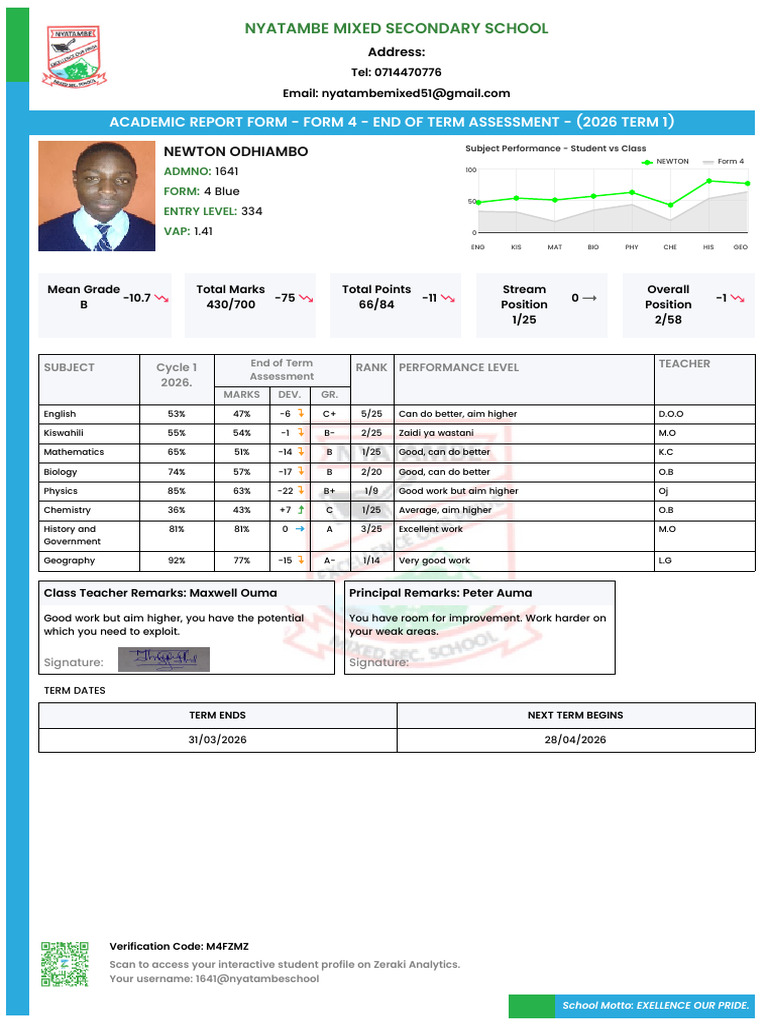Click the Mean Grade downward trend arrow
Screen dimensions: 768x1024
(162, 298)
